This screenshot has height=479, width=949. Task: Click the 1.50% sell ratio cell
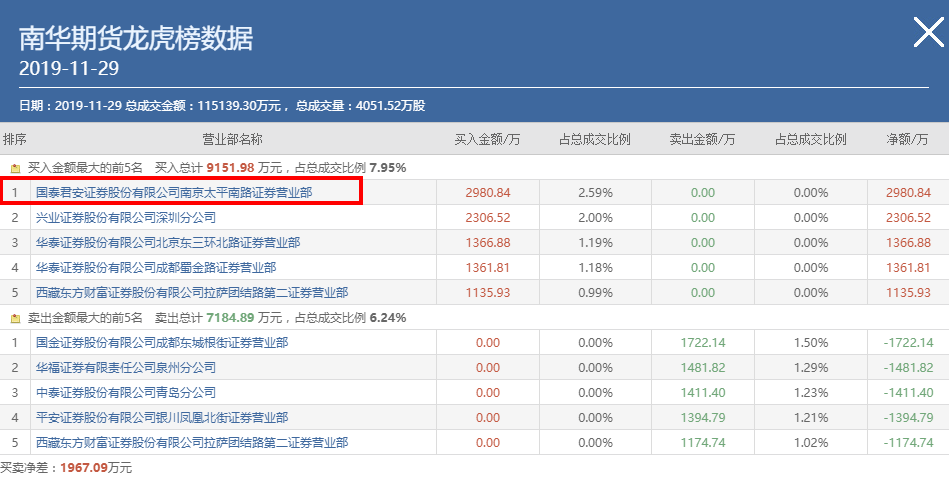tap(811, 343)
